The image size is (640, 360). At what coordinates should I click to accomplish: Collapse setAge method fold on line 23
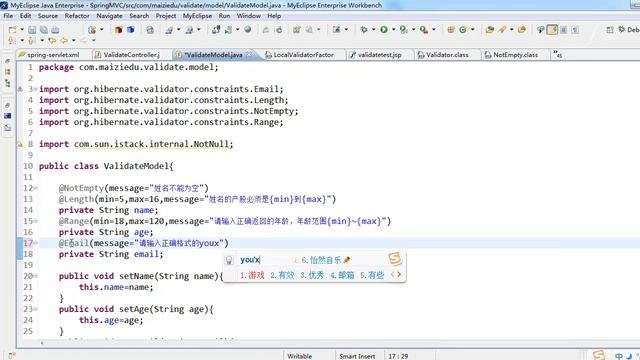tap(35, 309)
